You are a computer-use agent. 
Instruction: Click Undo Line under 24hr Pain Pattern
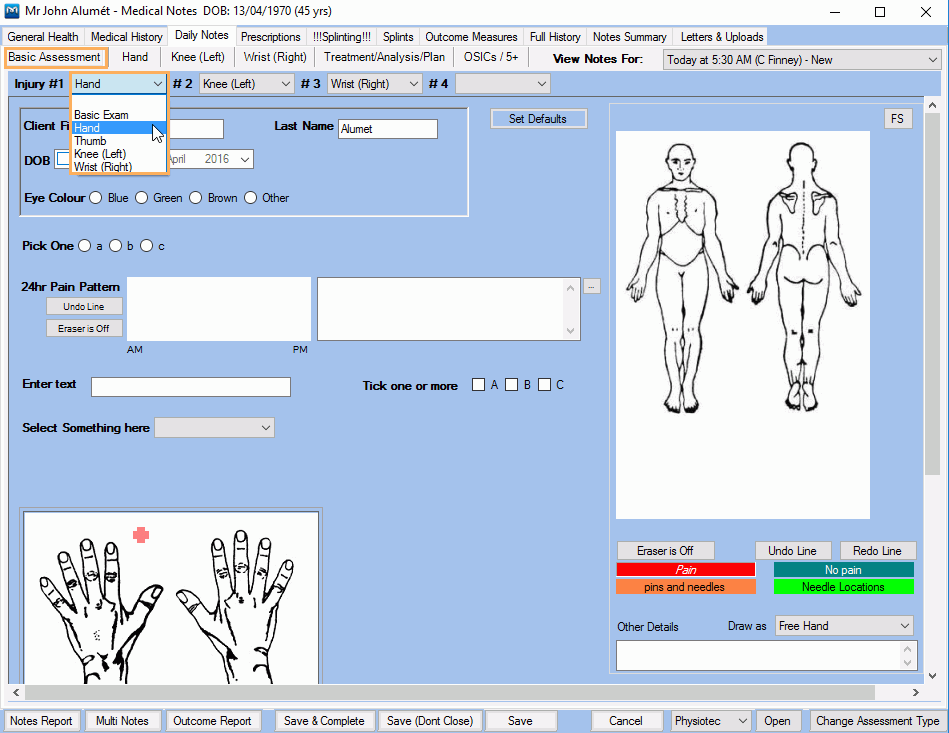click(x=84, y=306)
